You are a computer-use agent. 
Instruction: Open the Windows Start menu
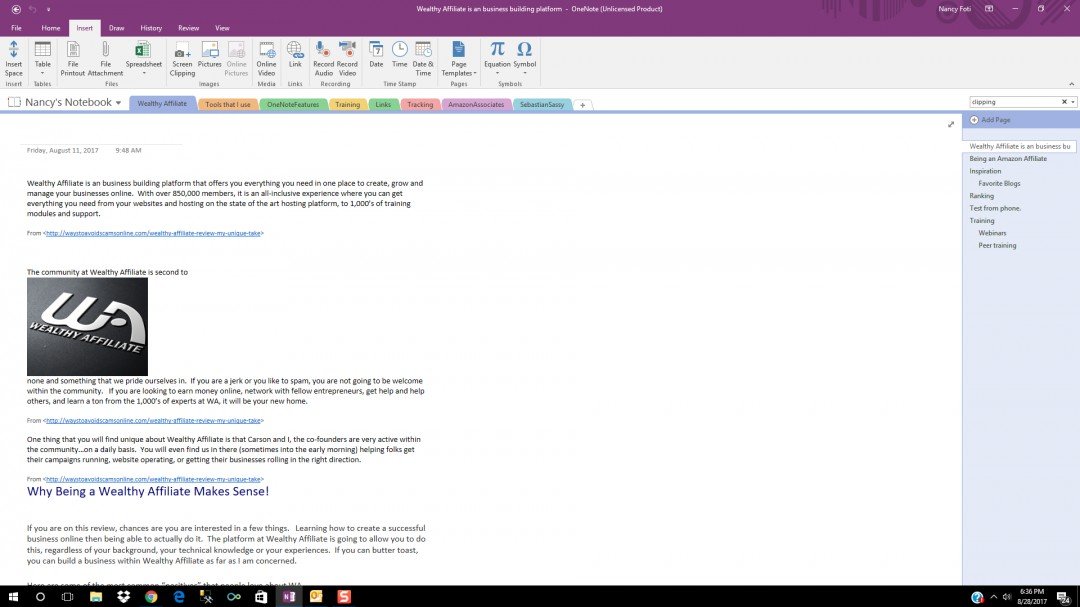(13, 597)
